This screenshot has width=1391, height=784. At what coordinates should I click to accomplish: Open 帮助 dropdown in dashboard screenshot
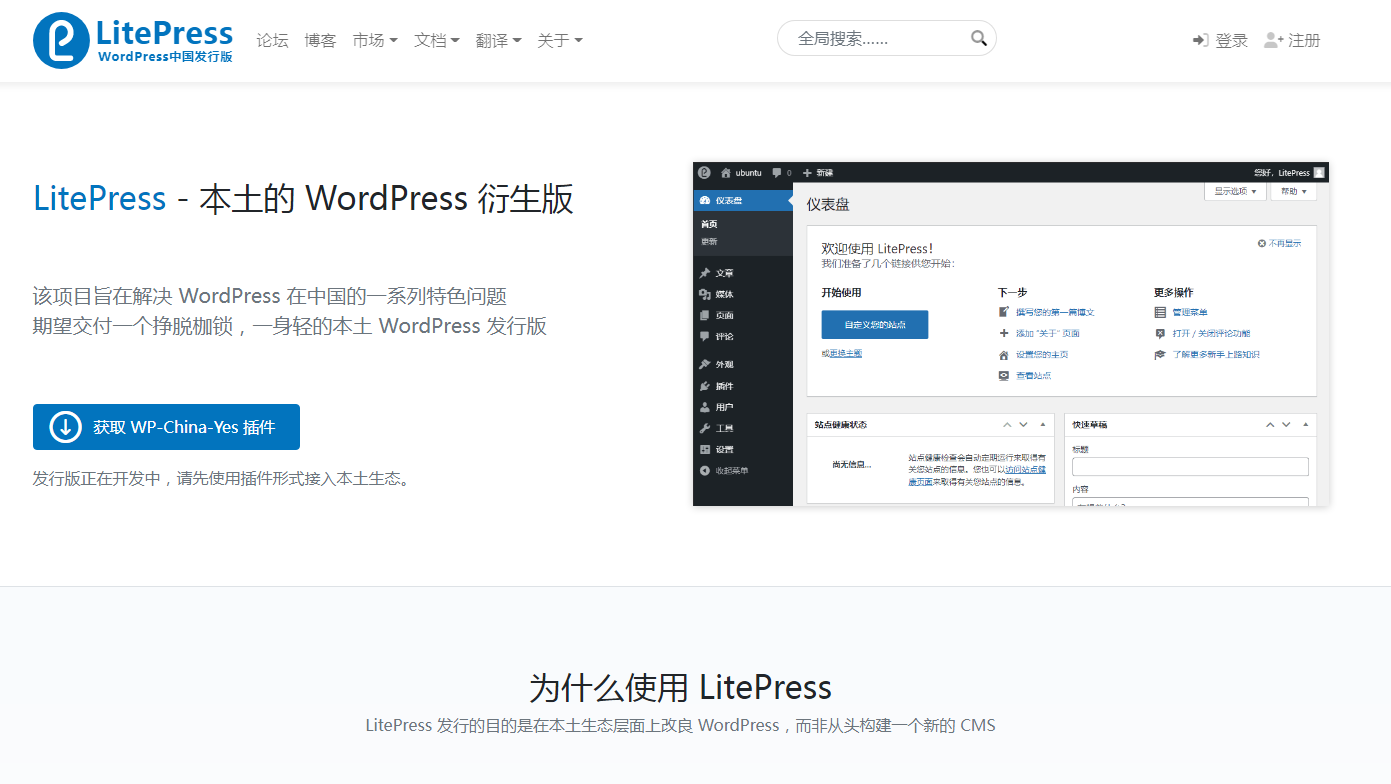click(1294, 191)
